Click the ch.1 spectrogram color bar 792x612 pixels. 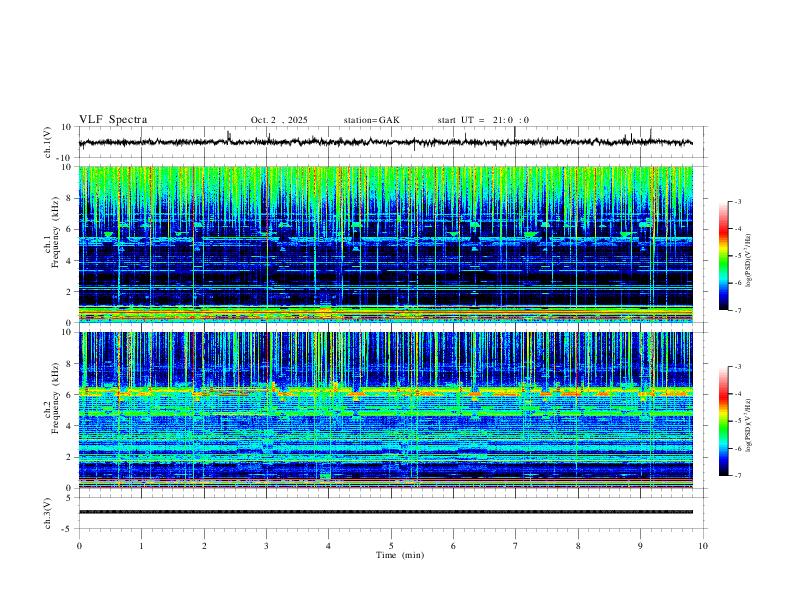click(x=723, y=256)
